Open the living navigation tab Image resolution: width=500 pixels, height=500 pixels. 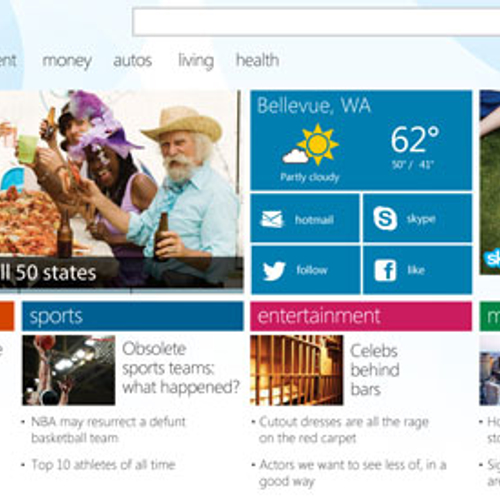pyautogui.click(x=196, y=61)
